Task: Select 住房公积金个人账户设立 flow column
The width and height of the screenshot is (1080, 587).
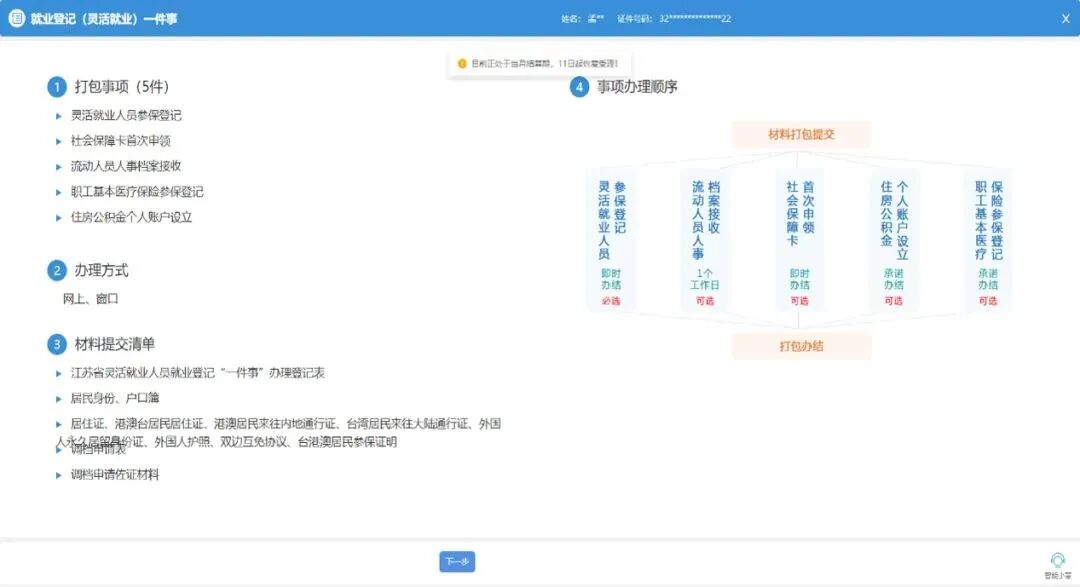Action: pyautogui.click(x=894, y=240)
